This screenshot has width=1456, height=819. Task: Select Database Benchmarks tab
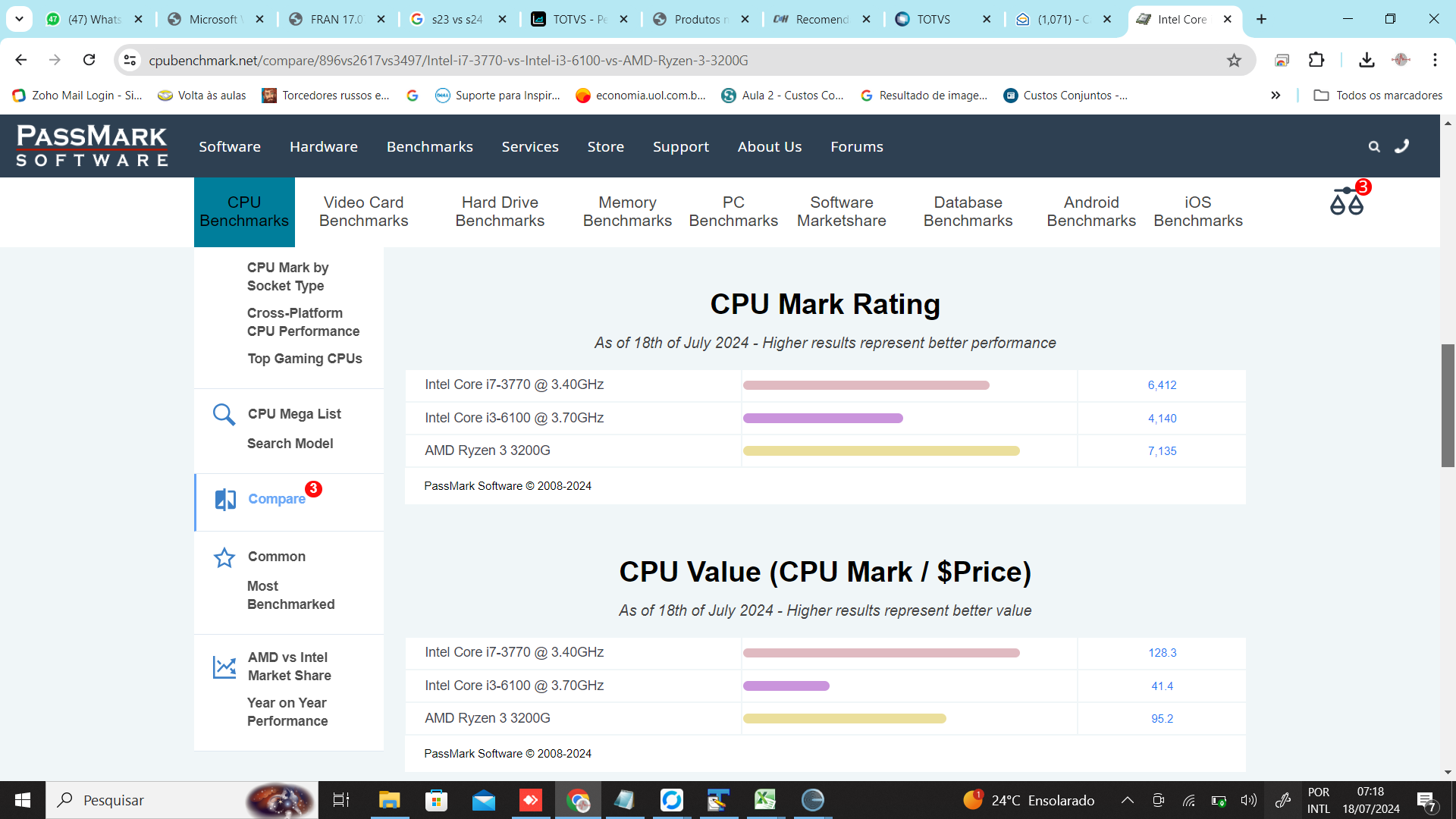coord(968,212)
